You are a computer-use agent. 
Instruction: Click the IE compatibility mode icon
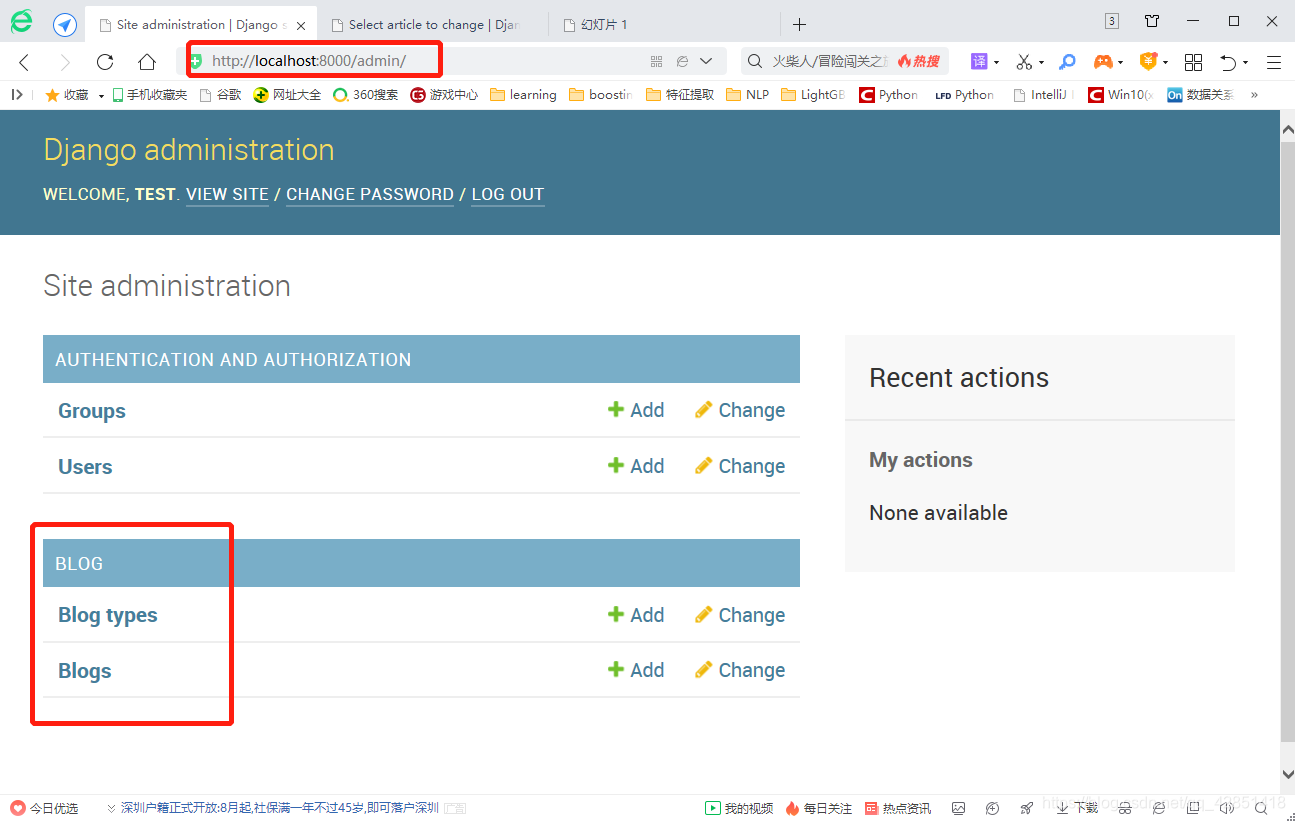[x=682, y=62]
